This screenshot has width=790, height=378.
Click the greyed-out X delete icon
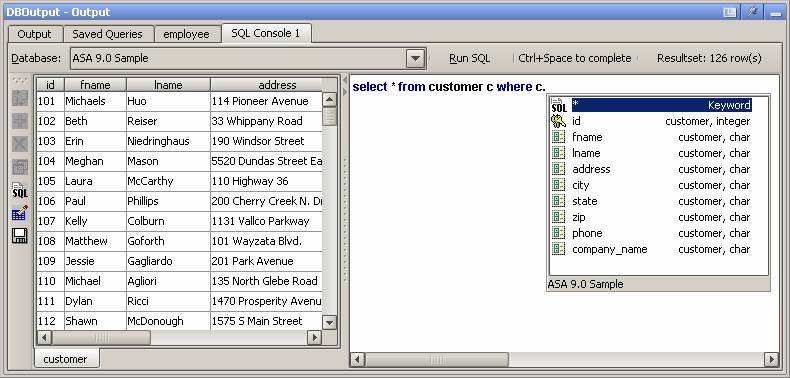tap(20, 144)
